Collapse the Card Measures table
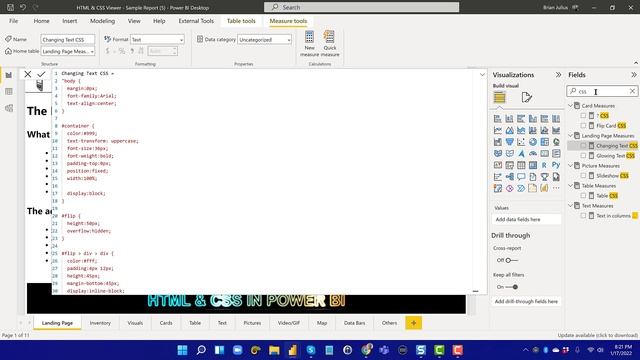Screen dimensions: 640x360 coord(571,105)
